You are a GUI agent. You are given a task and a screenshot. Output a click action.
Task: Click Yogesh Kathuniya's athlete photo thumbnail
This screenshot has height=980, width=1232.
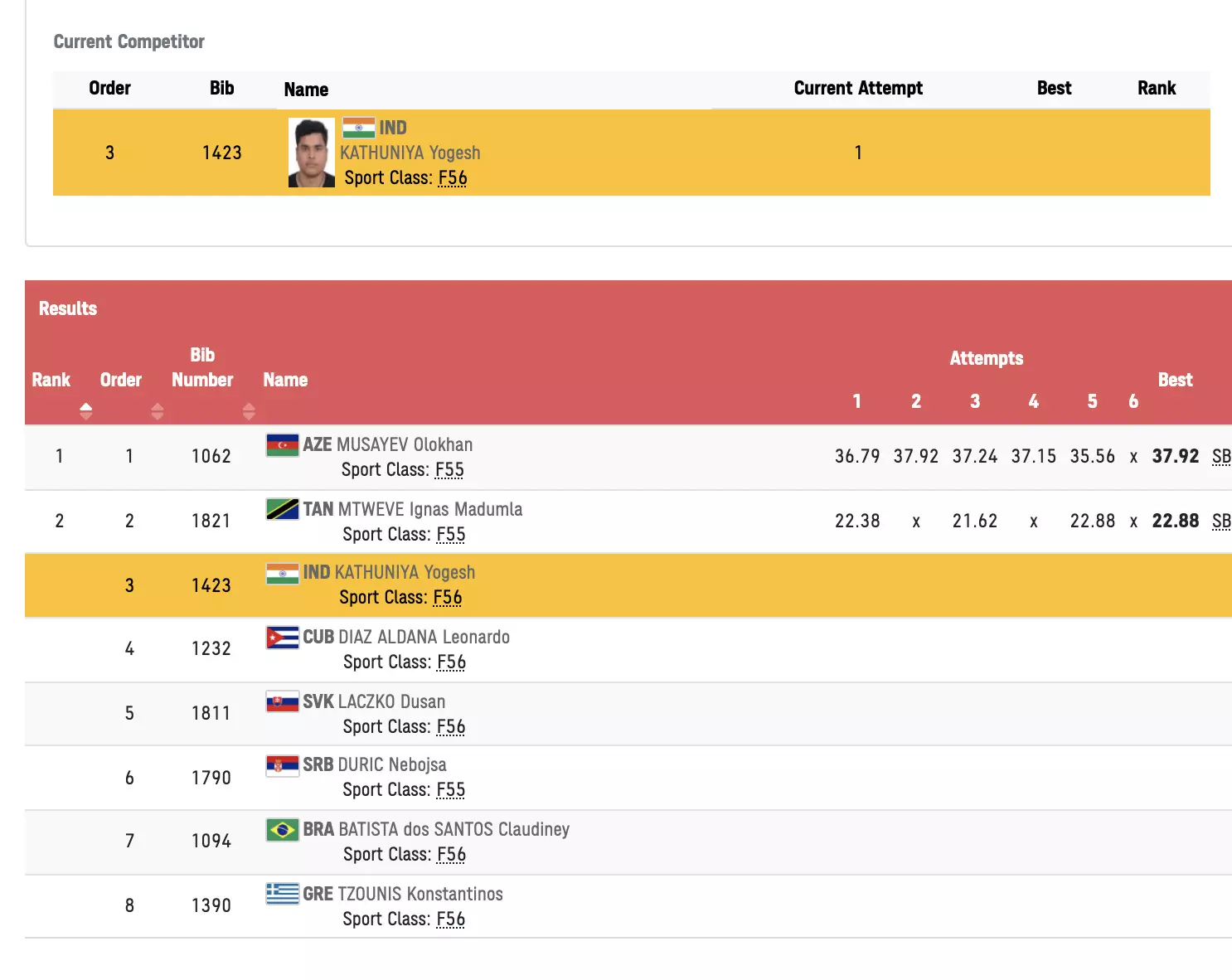[311, 153]
